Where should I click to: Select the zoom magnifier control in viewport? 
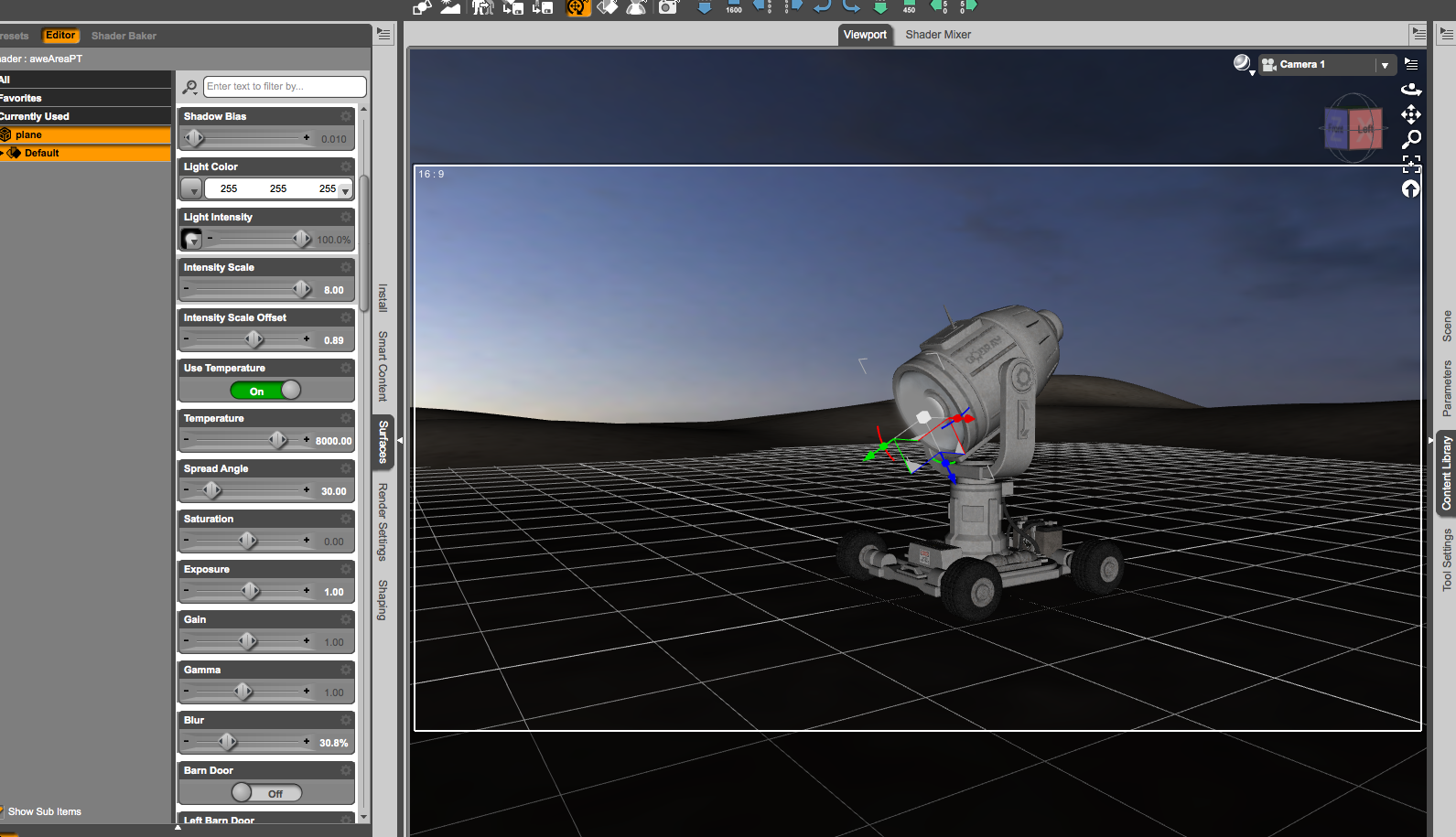(1411, 139)
